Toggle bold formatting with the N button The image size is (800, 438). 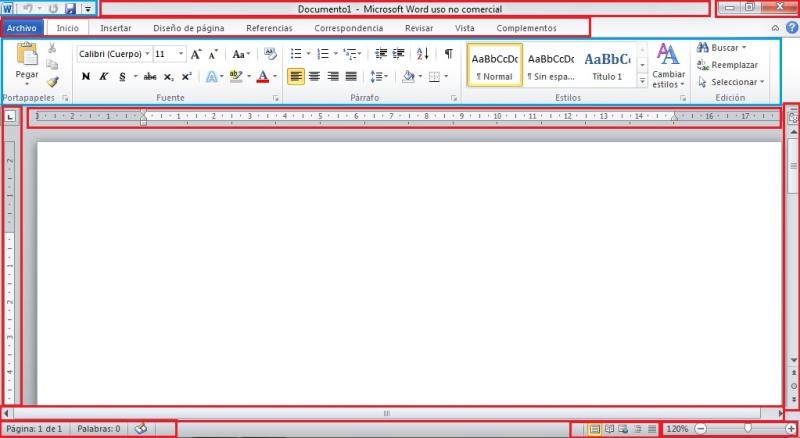pyautogui.click(x=85, y=76)
